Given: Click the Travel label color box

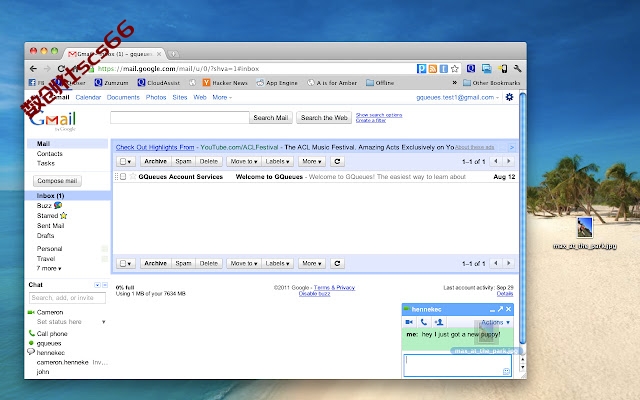Looking at the screenshot, I should tap(104, 259).
